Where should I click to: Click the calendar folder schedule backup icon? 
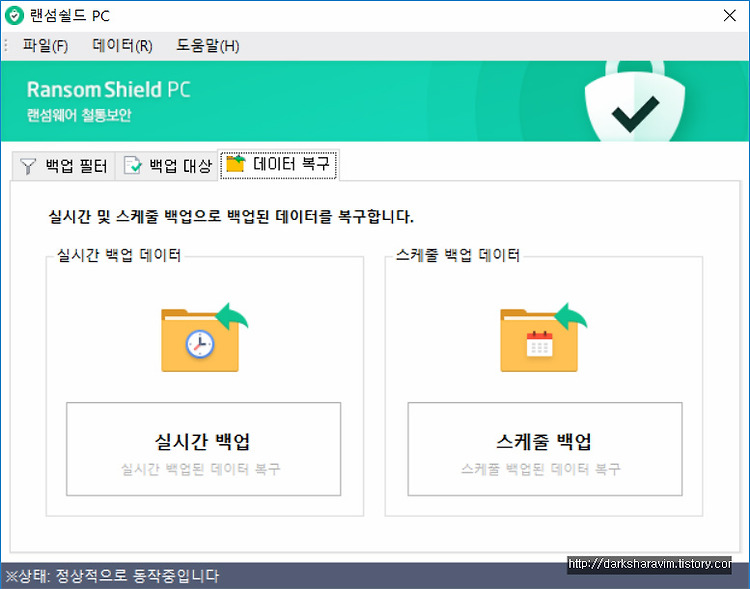pos(543,337)
